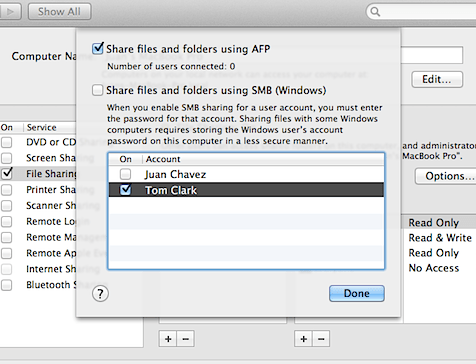Open the help question mark button
The height and width of the screenshot is (364, 476).
(100, 294)
